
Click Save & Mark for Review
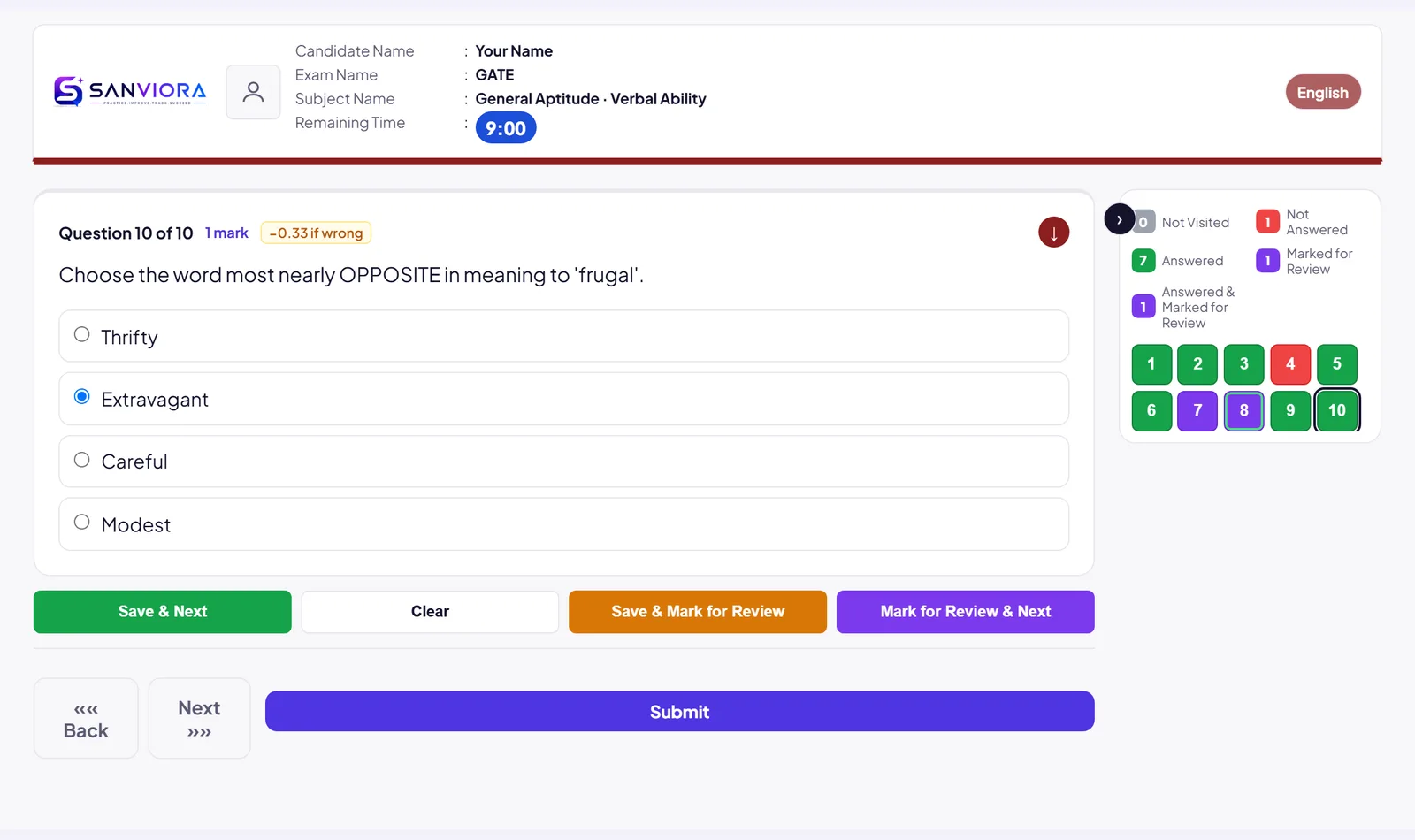point(698,612)
